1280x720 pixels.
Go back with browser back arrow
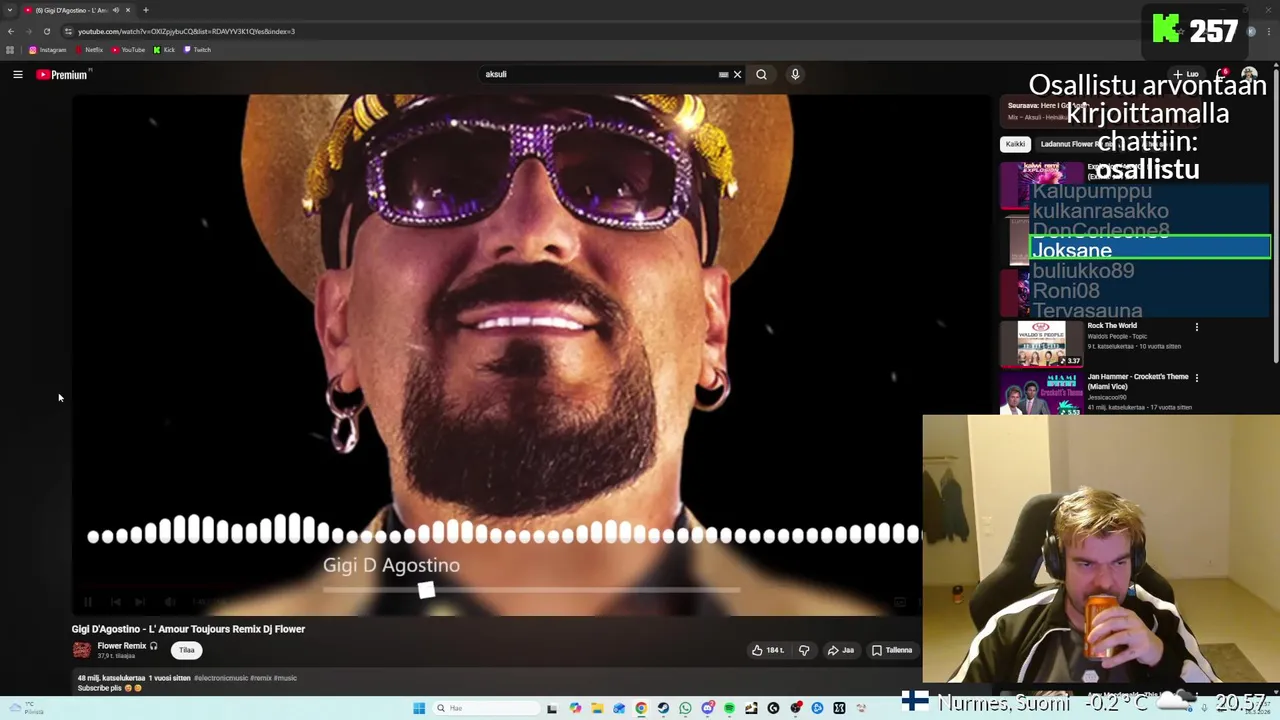coord(10,31)
